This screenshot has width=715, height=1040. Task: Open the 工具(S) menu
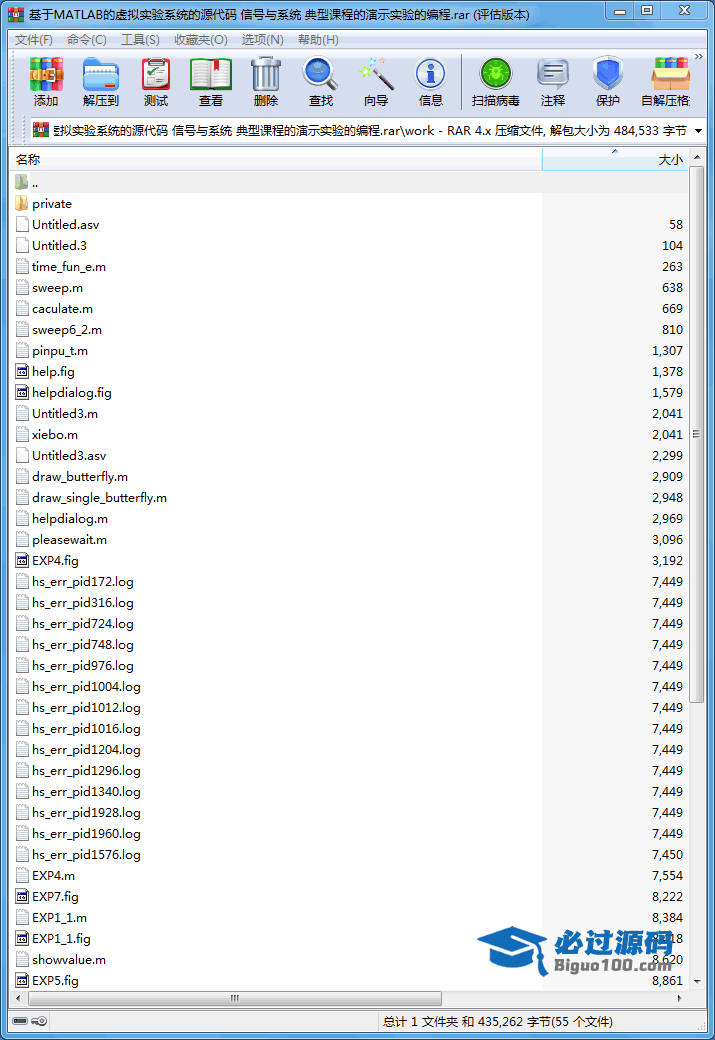tap(140, 40)
